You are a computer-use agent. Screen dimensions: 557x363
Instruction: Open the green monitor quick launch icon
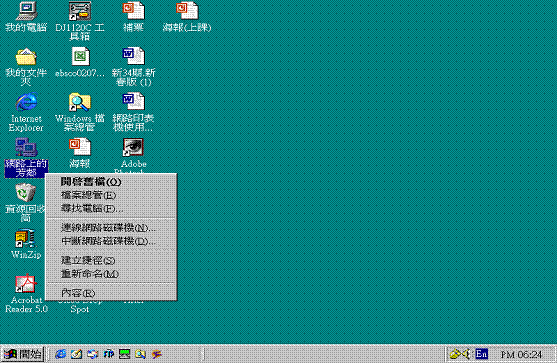coord(124,354)
